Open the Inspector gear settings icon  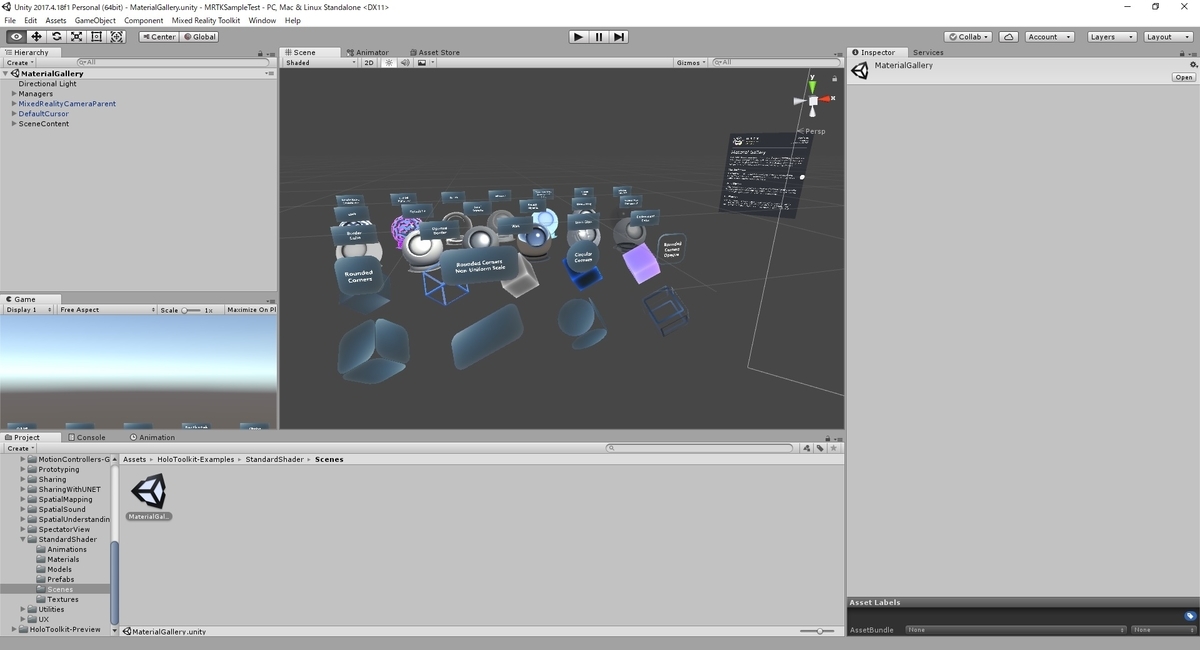pyautogui.click(x=1193, y=65)
